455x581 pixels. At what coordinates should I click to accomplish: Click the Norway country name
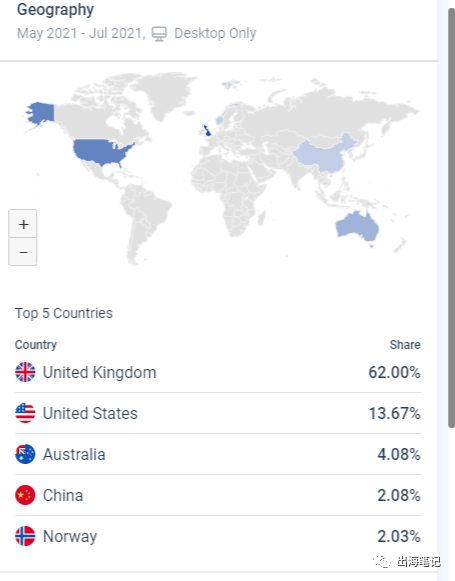tap(70, 537)
